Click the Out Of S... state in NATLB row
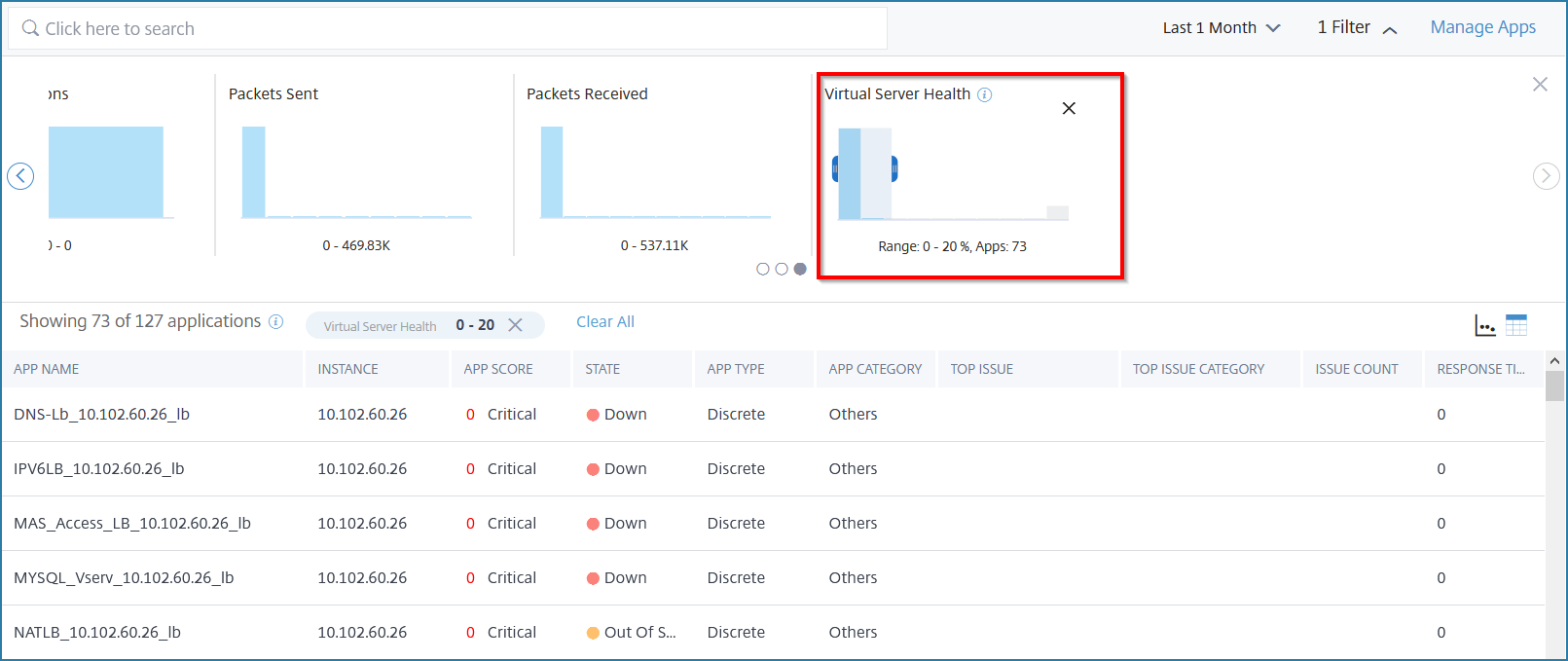This screenshot has height=661, width=1568. (631, 632)
